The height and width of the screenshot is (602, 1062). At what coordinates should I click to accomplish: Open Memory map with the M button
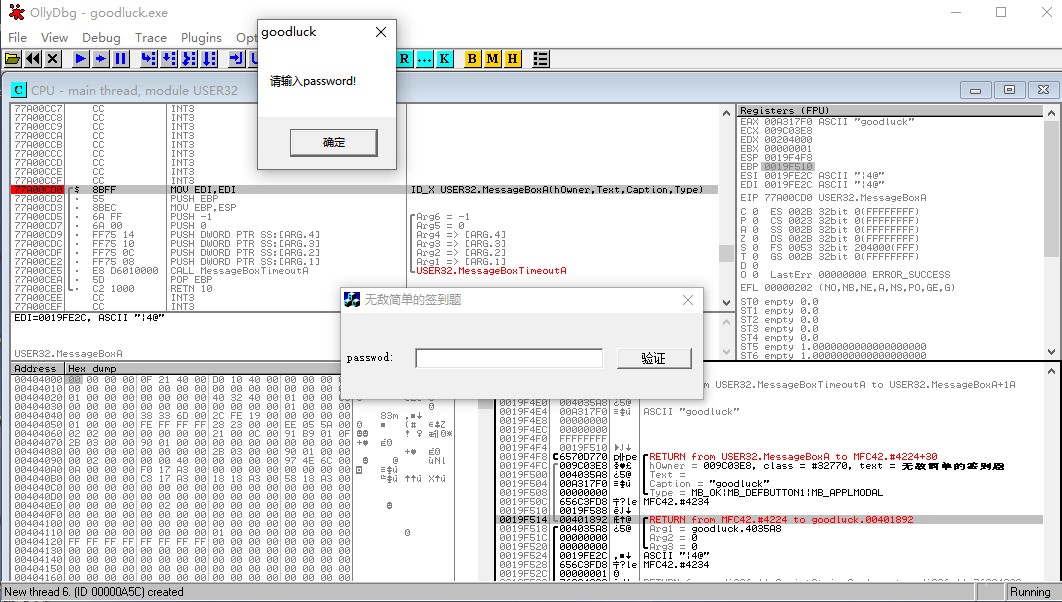coord(492,59)
